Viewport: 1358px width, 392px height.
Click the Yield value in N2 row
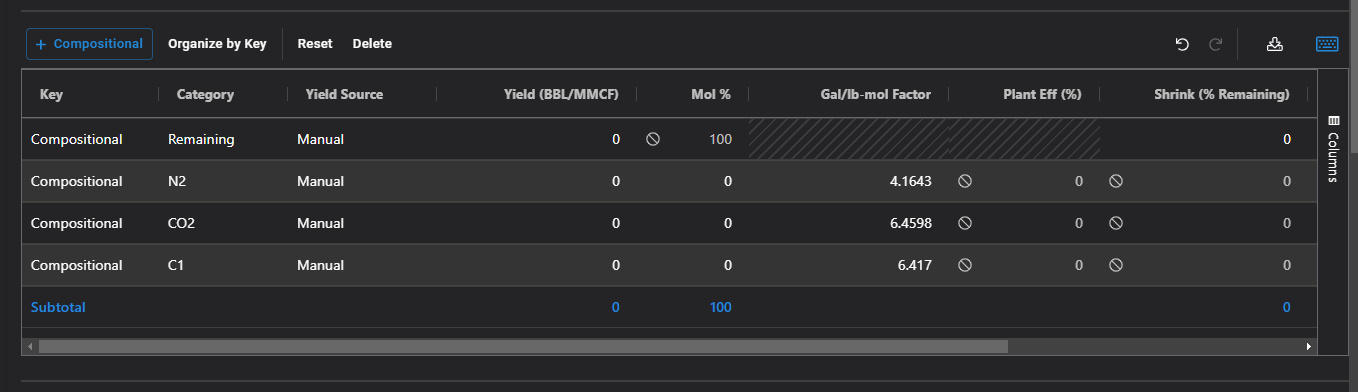616,182
